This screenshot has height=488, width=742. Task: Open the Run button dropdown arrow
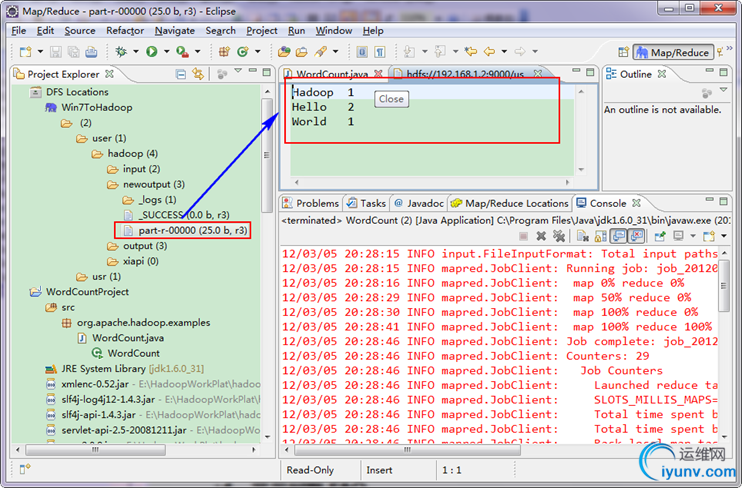166,52
